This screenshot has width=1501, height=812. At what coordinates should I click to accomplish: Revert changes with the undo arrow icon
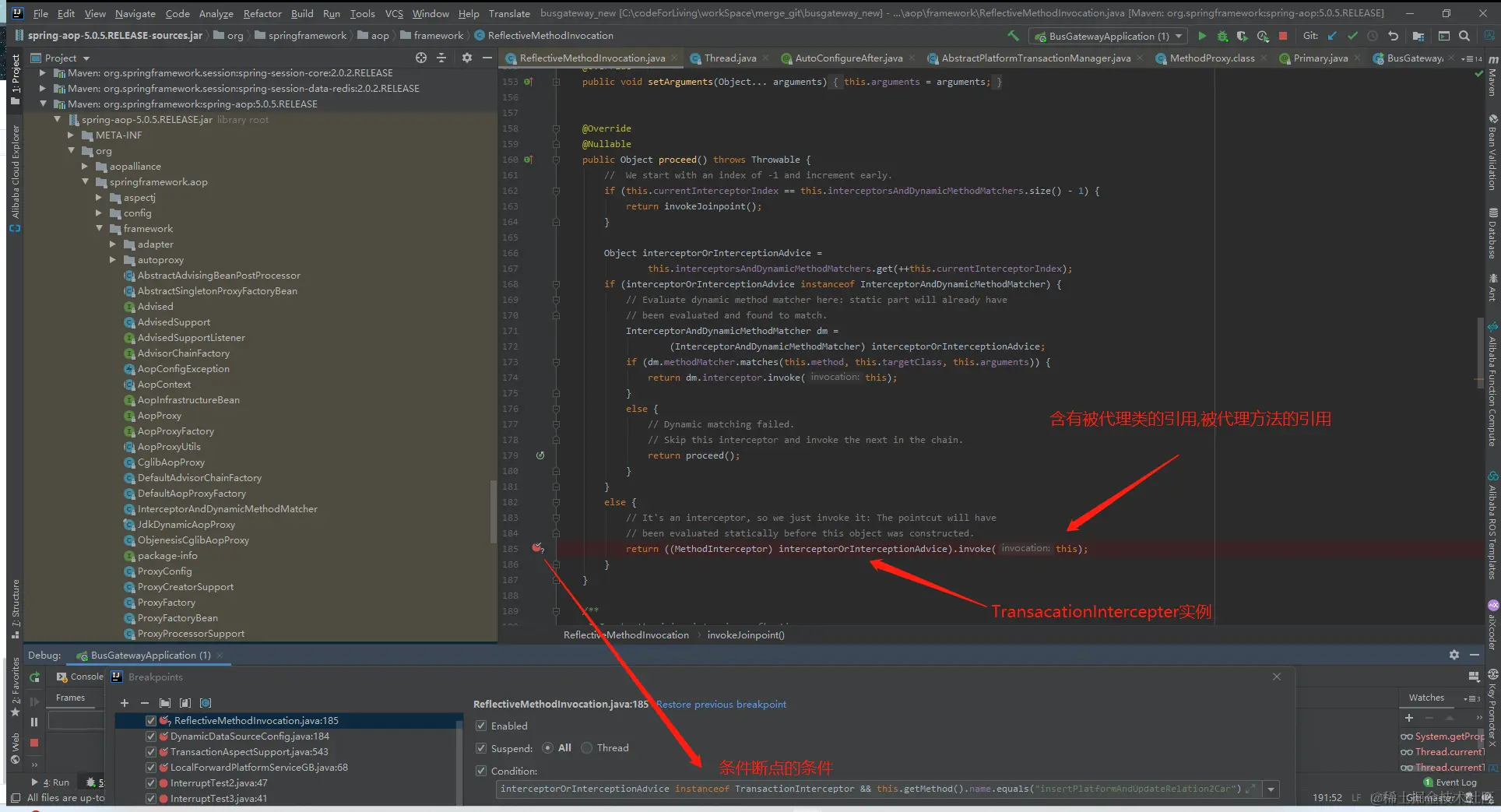pyautogui.click(x=1394, y=36)
